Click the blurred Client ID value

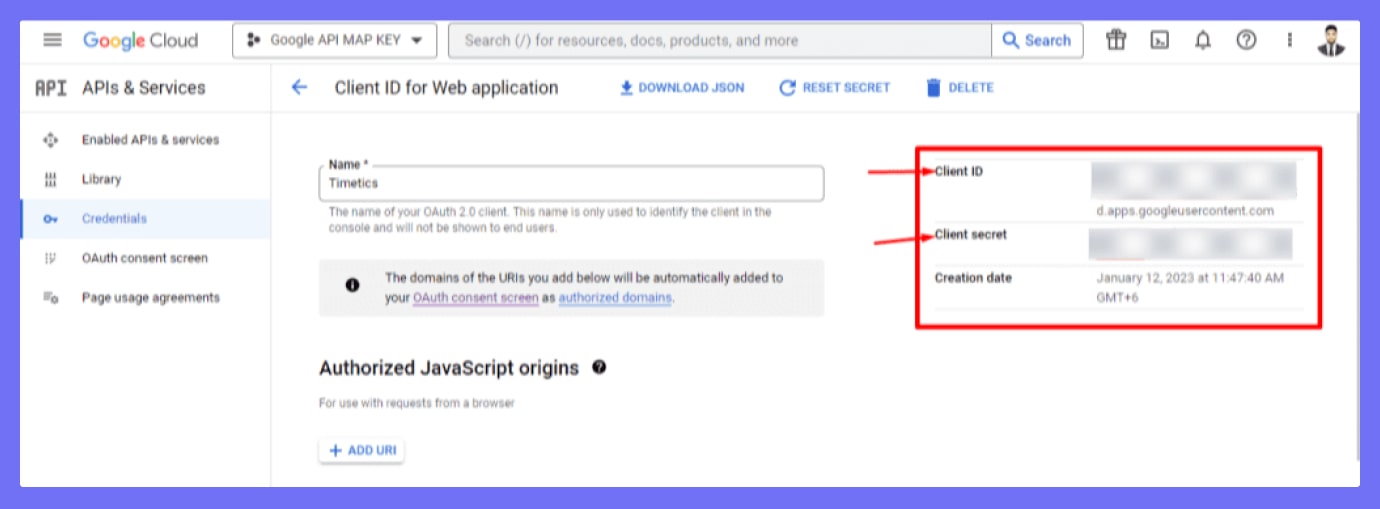pyautogui.click(x=1194, y=180)
